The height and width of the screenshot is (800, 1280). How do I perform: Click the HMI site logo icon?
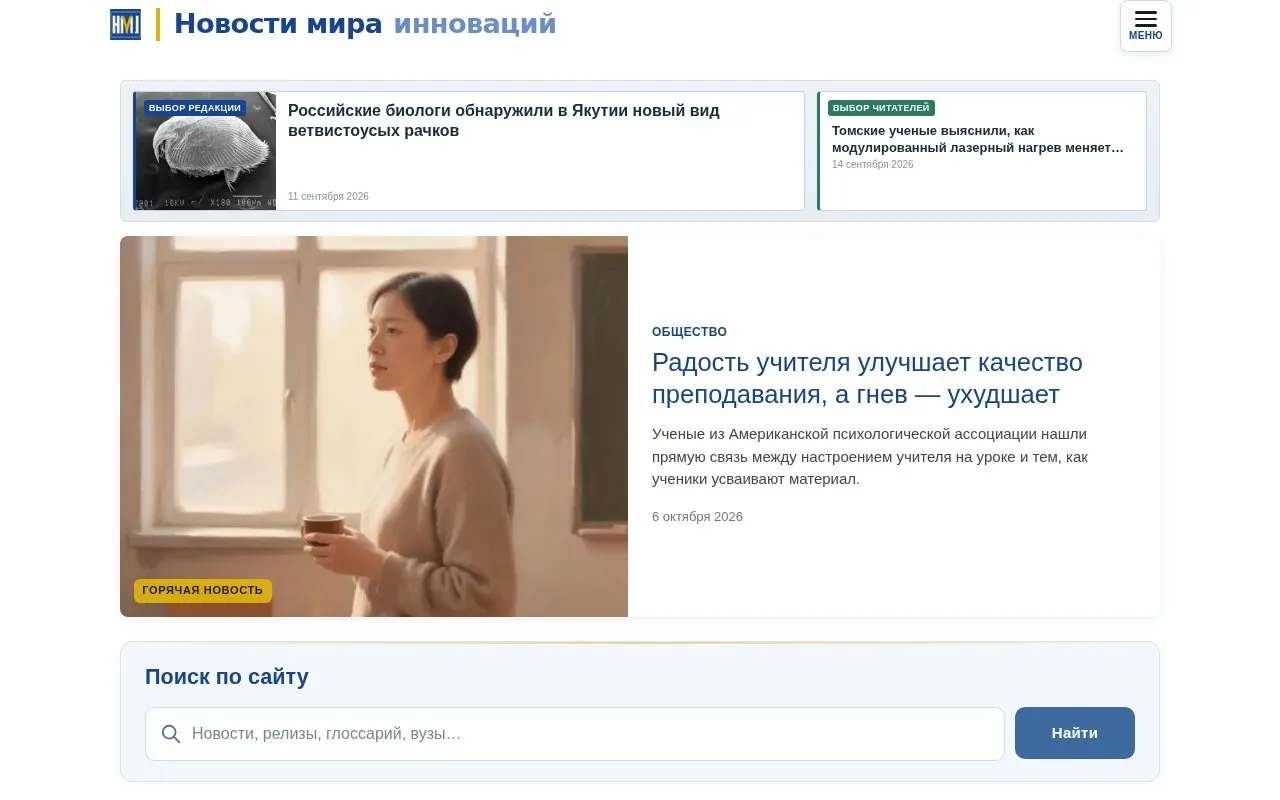[x=125, y=24]
